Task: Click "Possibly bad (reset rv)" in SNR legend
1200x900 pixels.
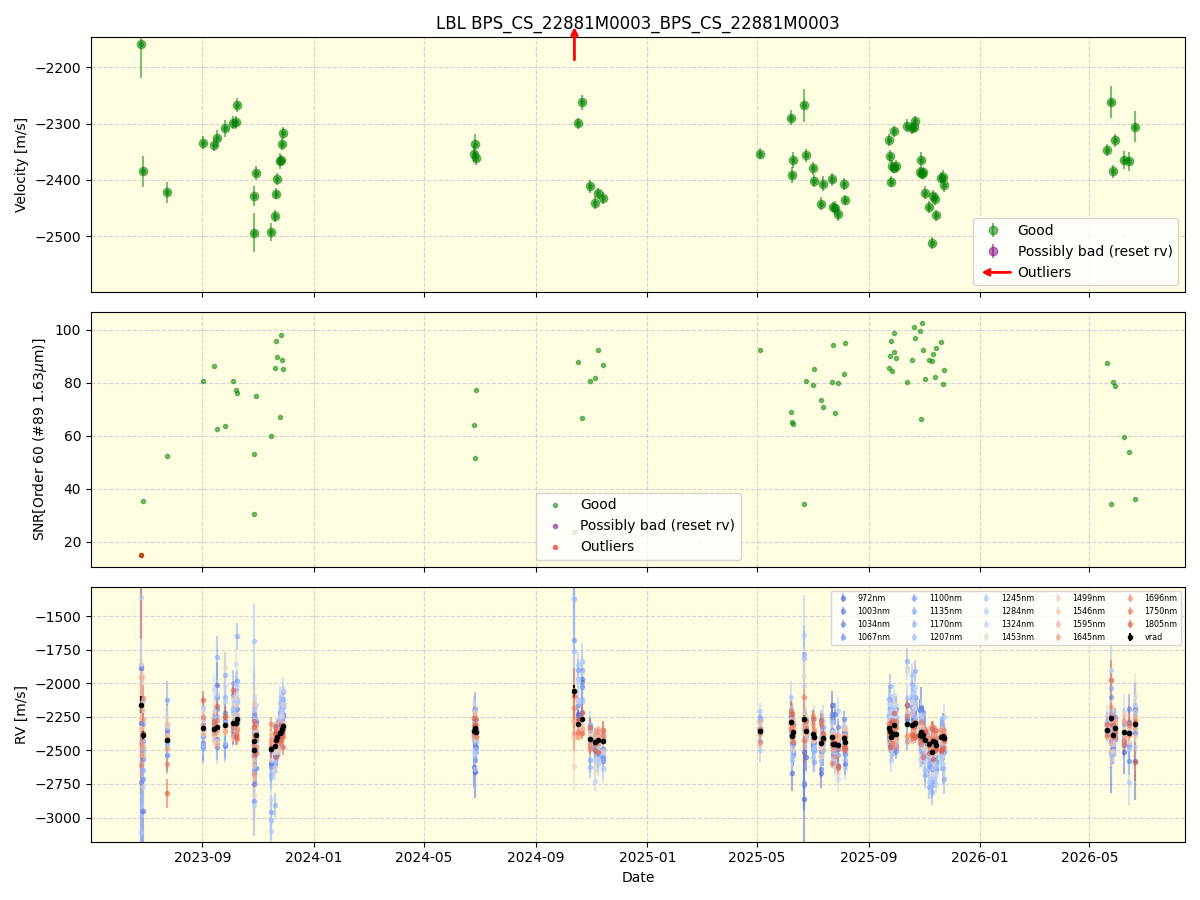Action: 657,525
